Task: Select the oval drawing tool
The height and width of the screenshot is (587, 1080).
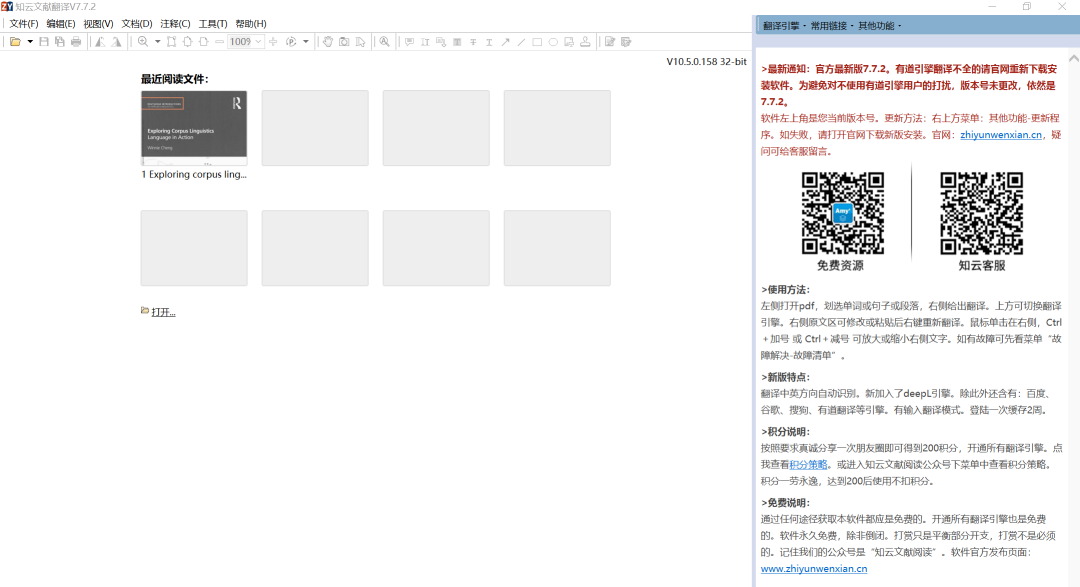Action: pos(553,42)
